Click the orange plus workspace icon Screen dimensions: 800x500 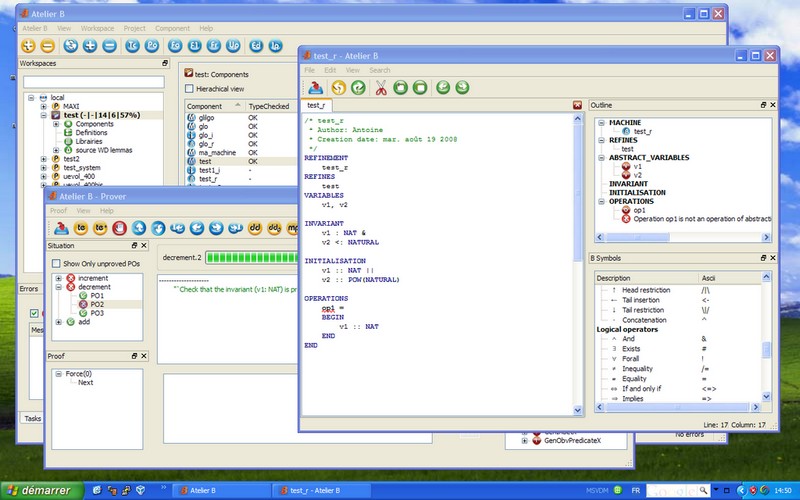click(28, 46)
